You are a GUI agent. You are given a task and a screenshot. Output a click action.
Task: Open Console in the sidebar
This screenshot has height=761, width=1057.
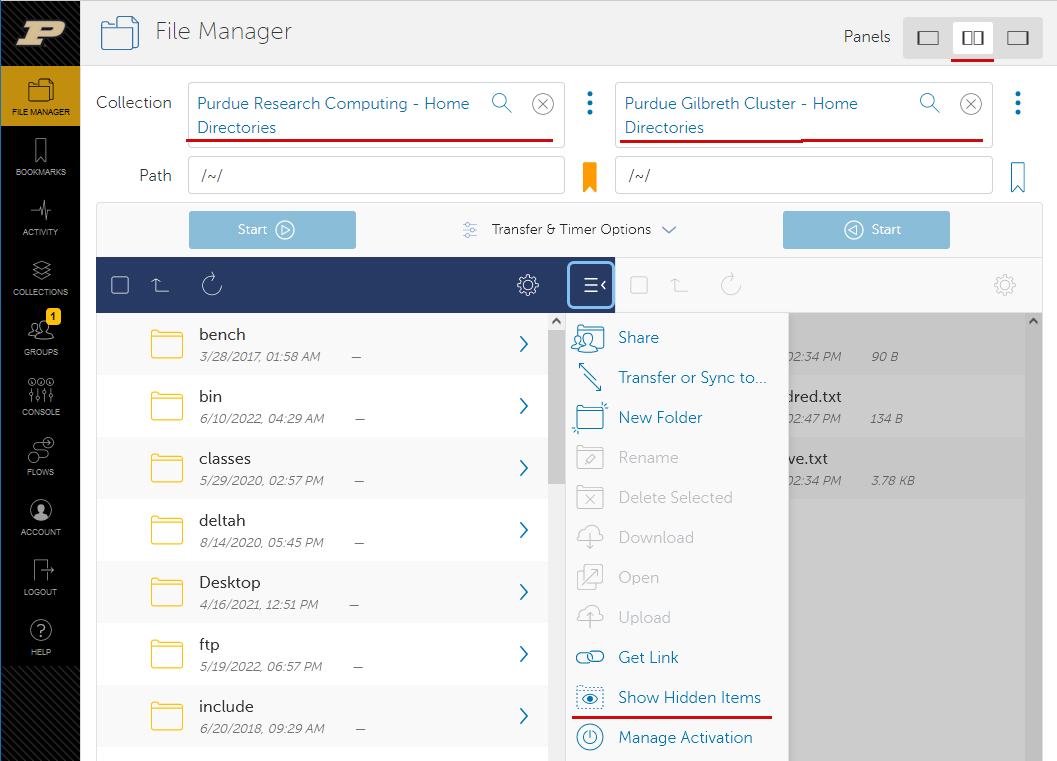tap(40, 396)
